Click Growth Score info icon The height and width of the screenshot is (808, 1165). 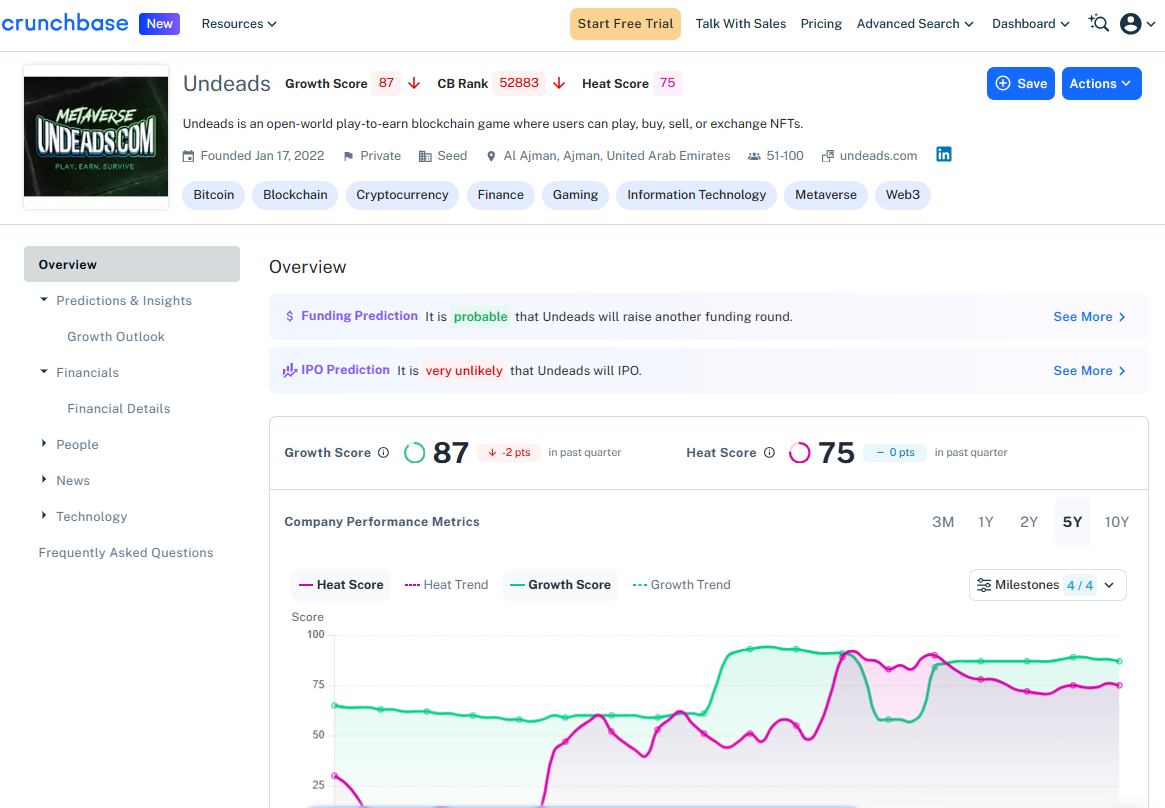pos(383,453)
